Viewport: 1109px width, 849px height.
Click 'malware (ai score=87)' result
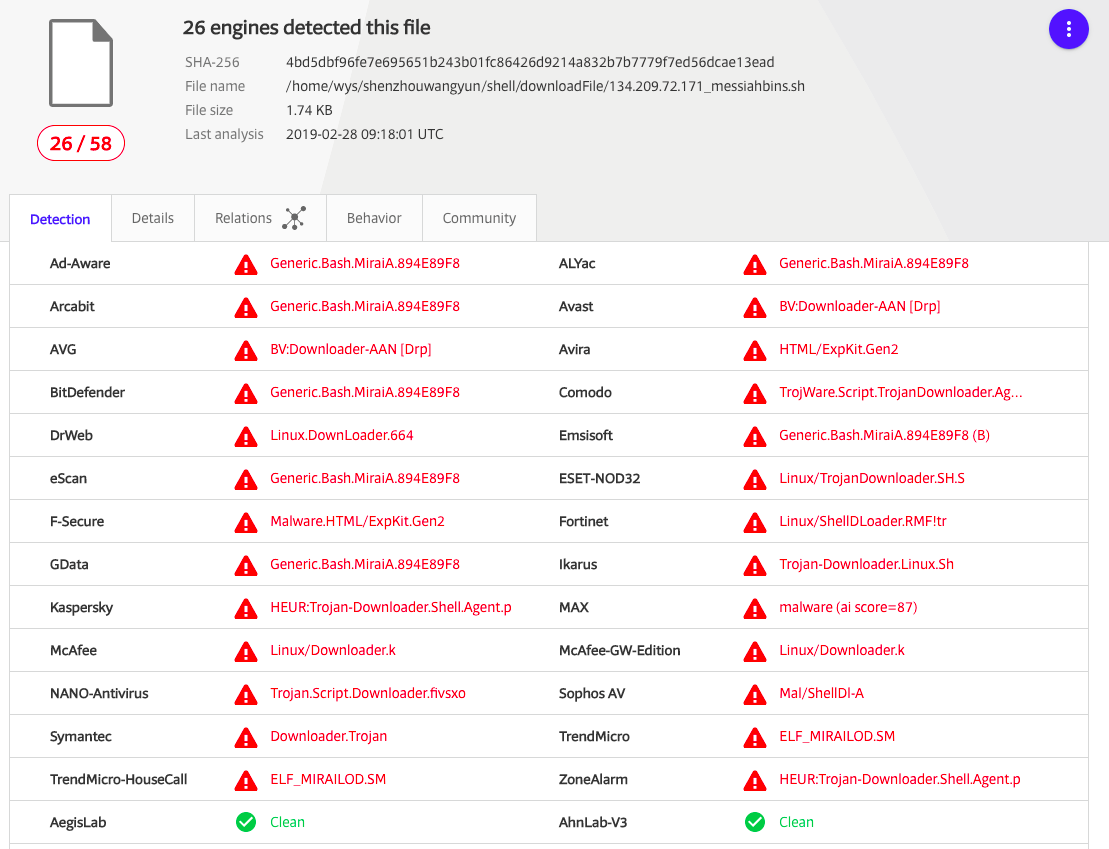coord(848,607)
